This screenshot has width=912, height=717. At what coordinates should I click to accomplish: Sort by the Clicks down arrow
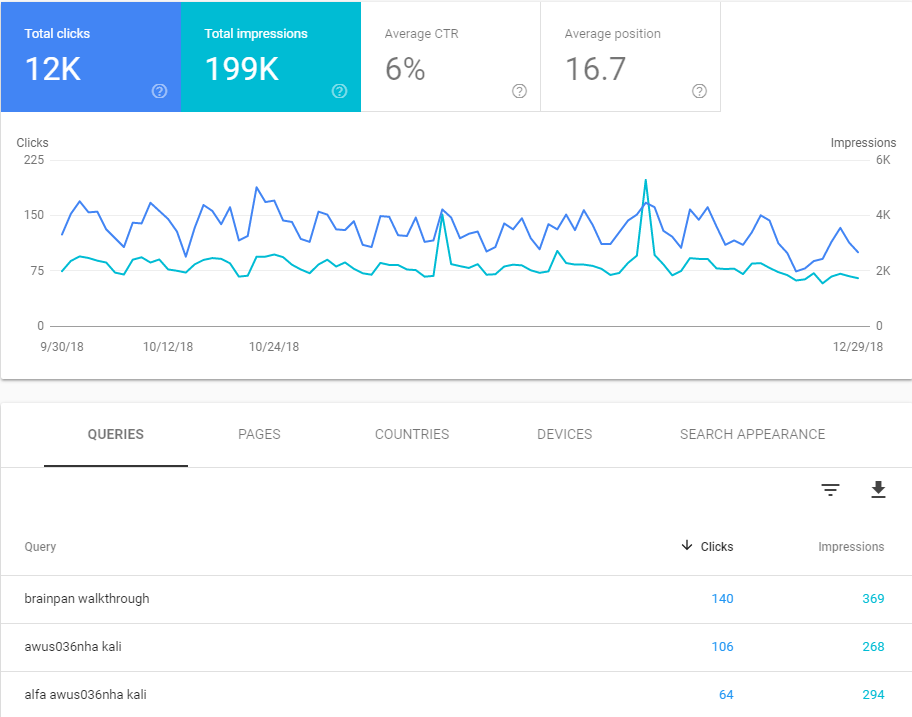click(x=687, y=545)
